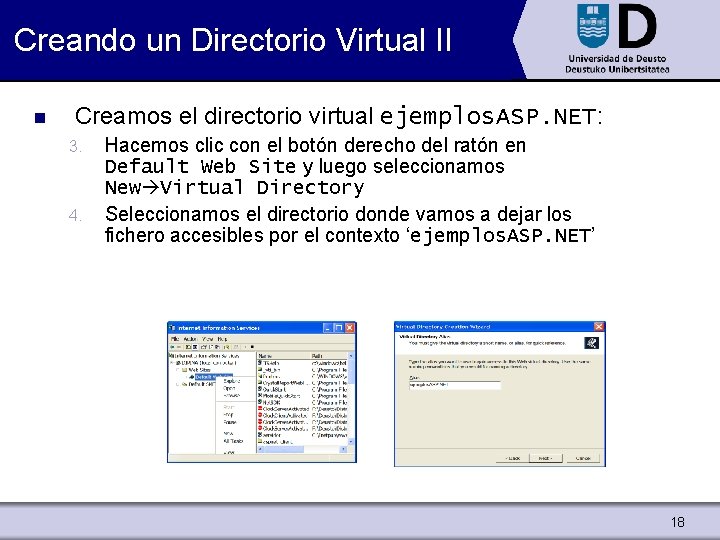Screen dimensions: 720x540
Task: Click Cancel in the Virtual Directory Creation Wizard
Action: (x=583, y=458)
